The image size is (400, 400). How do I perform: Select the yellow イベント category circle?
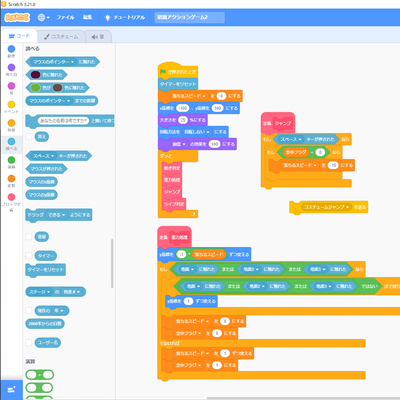(x=11, y=104)
